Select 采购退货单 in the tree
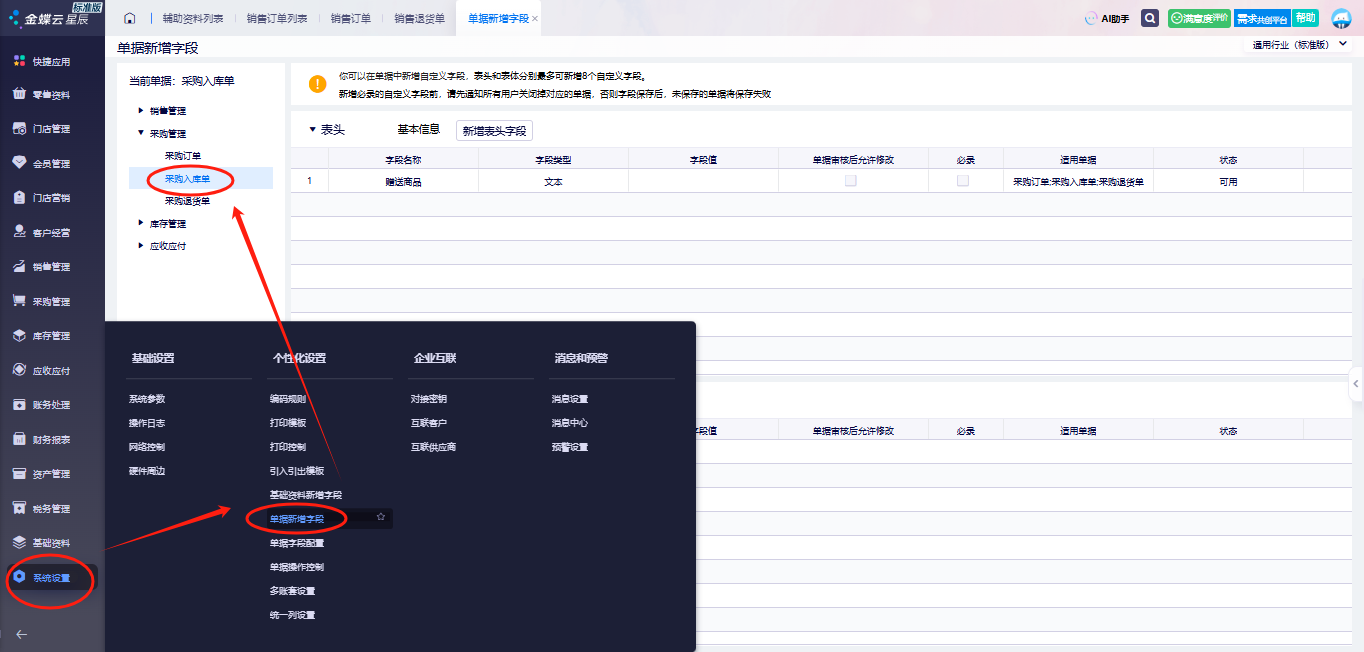Screen dimensions: 1364x652 click(x=187, y=201)
